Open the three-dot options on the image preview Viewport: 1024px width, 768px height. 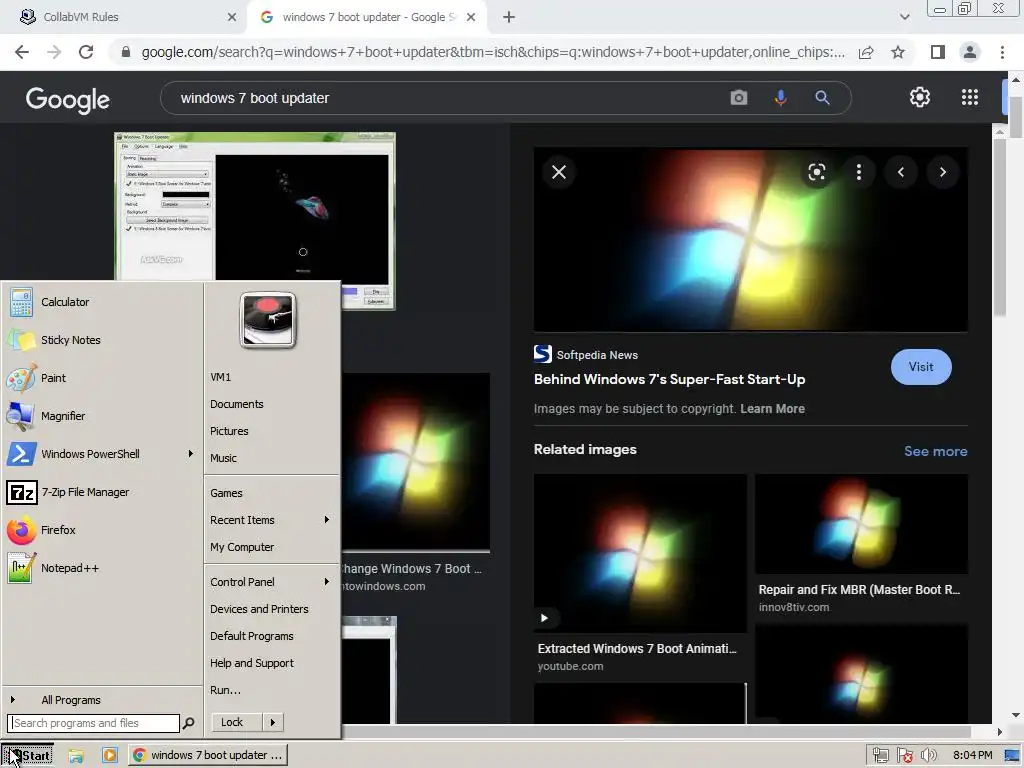(x=859, y=172)
